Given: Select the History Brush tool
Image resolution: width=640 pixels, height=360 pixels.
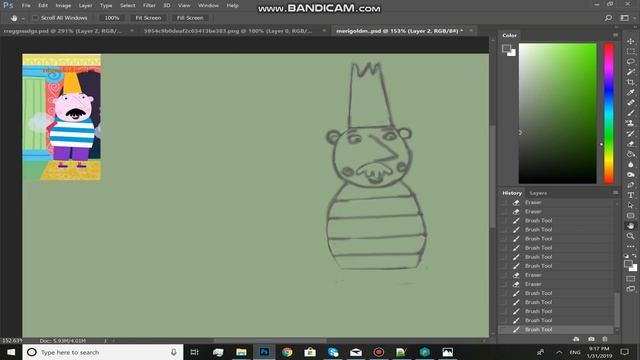Looking at the screenshot, I should [631, 133].
